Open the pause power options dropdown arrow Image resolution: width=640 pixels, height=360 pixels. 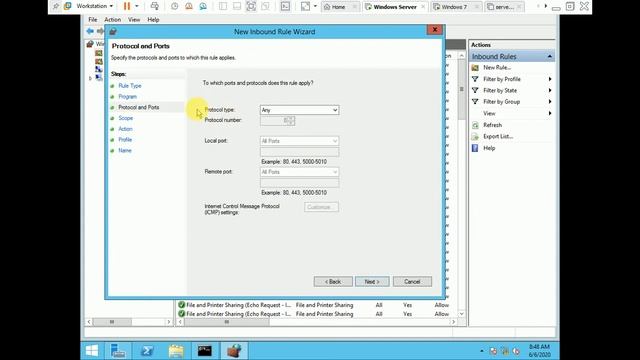click(137, 6)
